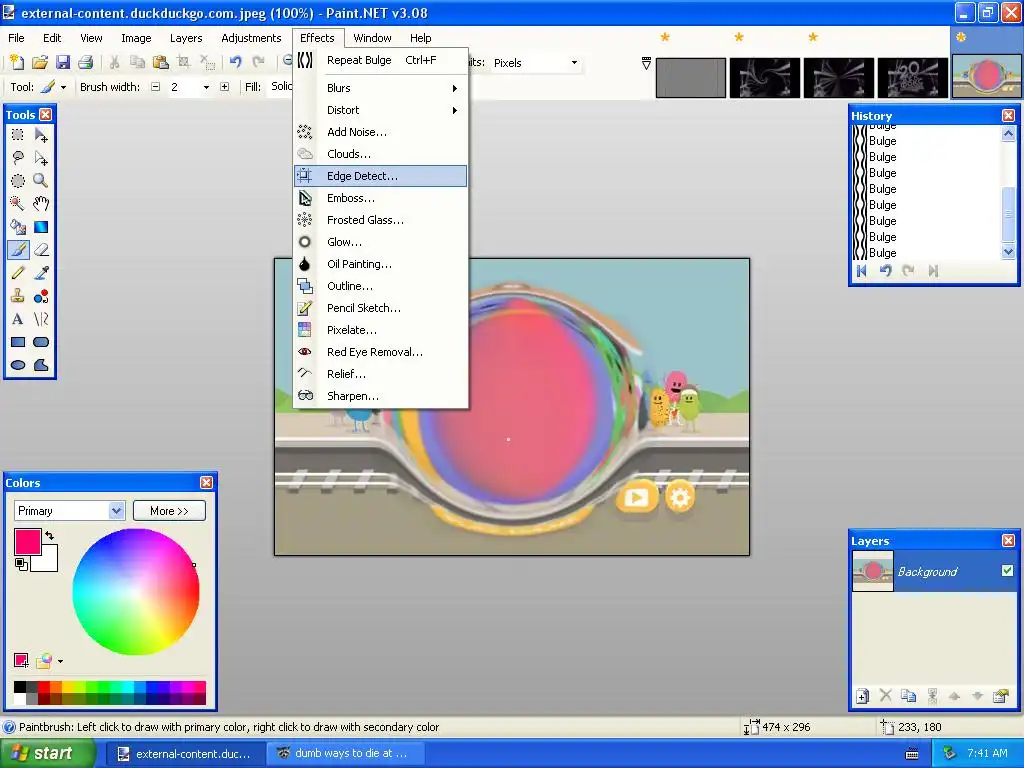Viewport: 1024px width, 768px height.
Task: Choose Frosted Glass effect
Action: 381,220
